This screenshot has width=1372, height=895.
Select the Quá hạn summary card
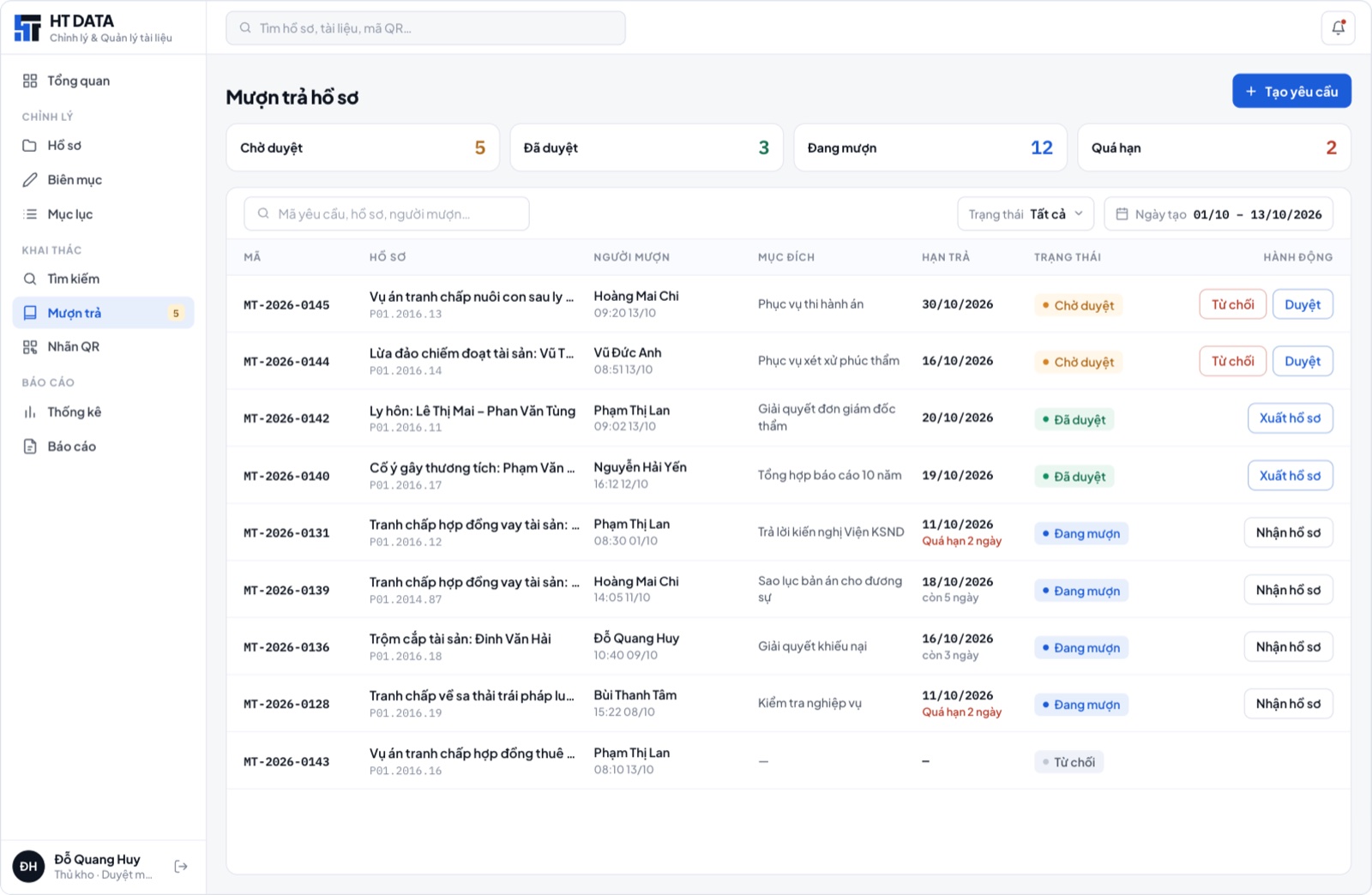tap(1214, 147)
